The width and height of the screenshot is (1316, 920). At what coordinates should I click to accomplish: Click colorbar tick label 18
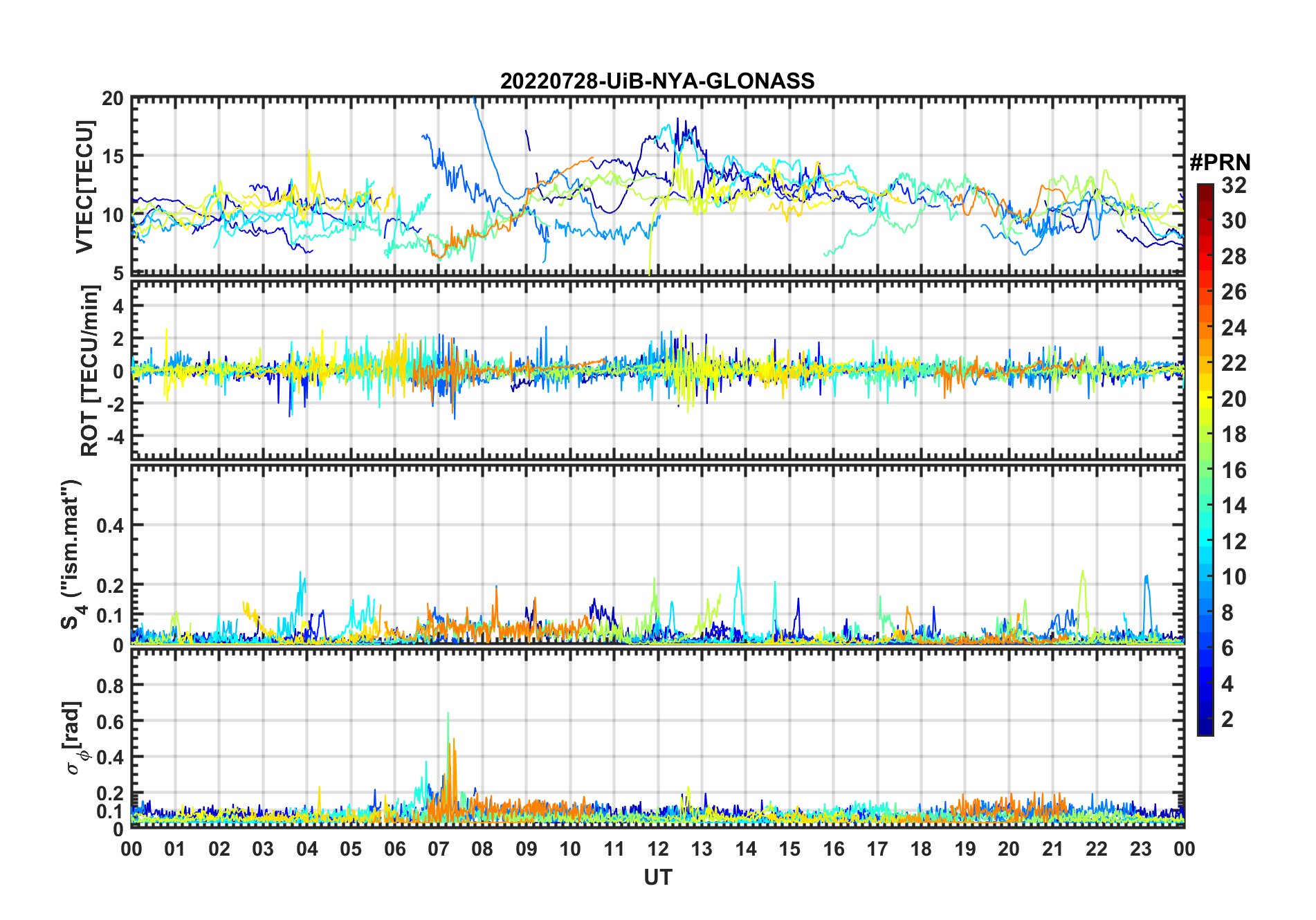(x=1234, y=434)
